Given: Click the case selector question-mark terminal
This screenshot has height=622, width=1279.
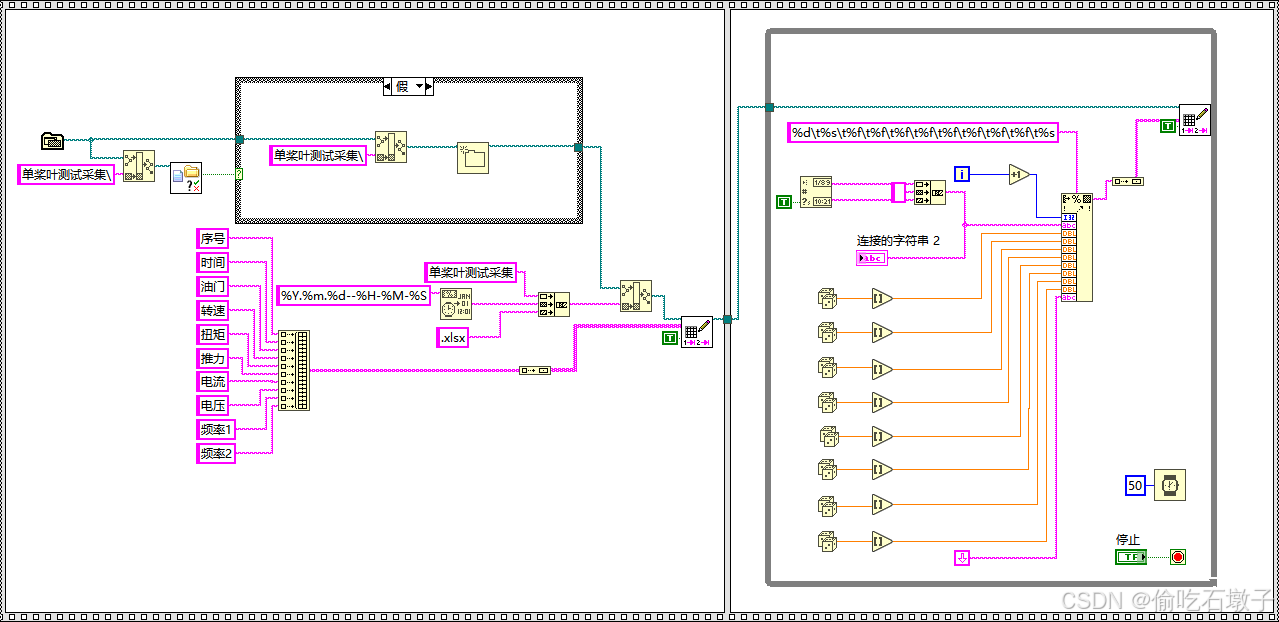Looking at the screenshot, I should tap(240, 173).
